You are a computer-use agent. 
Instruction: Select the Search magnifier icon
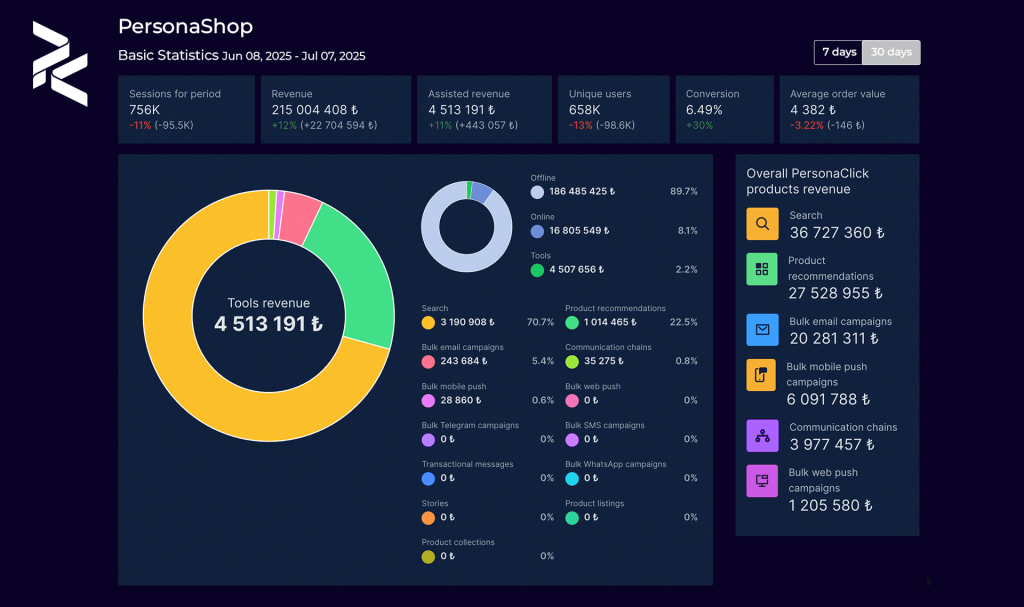[762, 223]
